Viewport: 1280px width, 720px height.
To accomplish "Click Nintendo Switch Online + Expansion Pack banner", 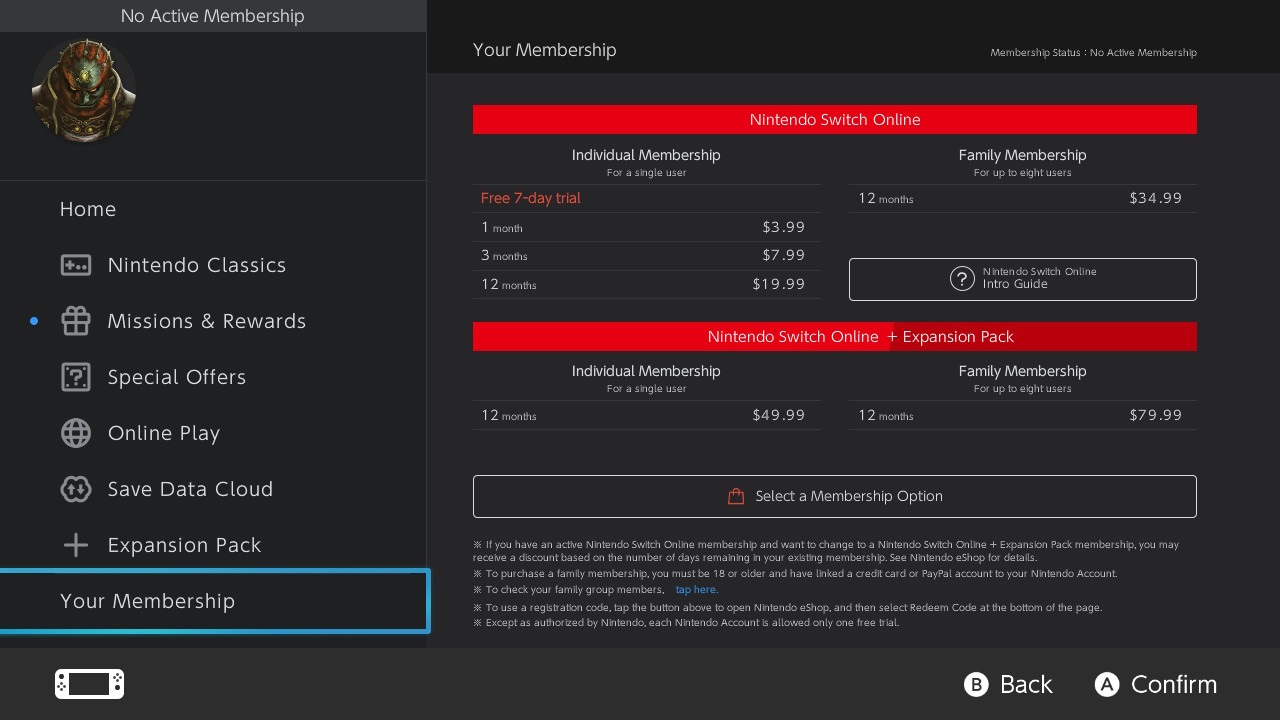I will 834,336.
